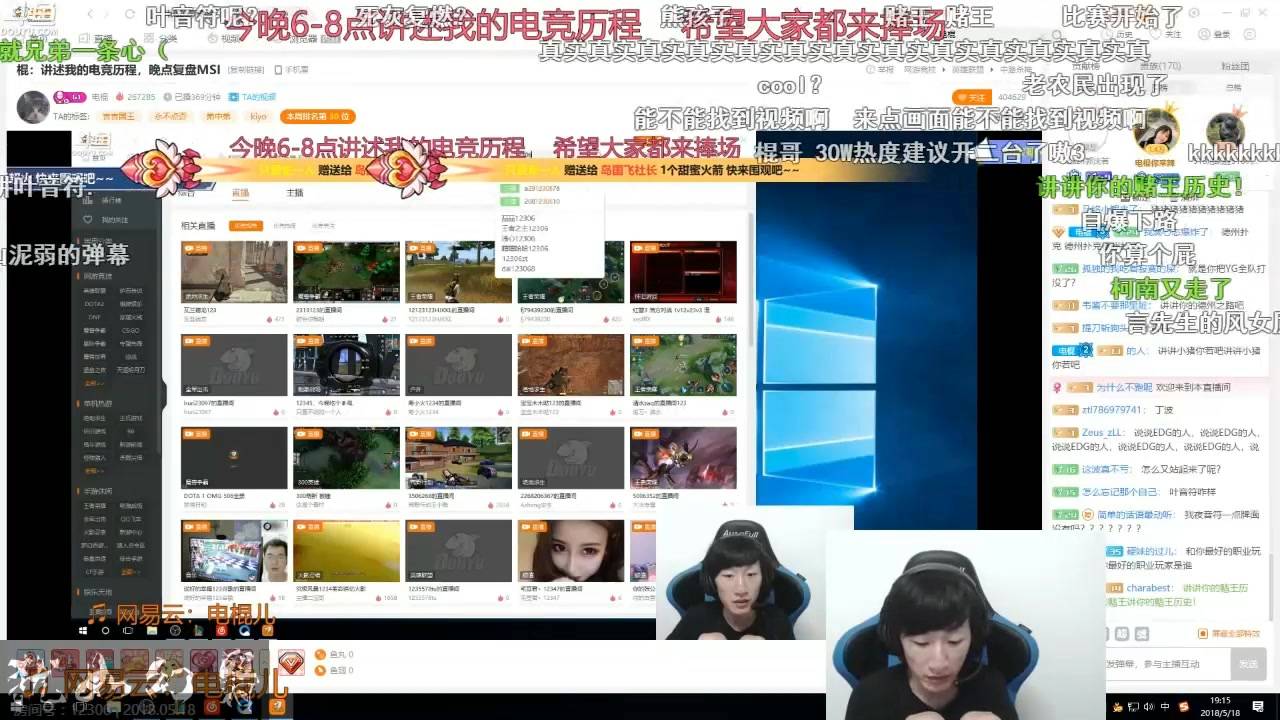
Task: Open stream thumbnail 2313123的直播间
Action: point(346,271)
